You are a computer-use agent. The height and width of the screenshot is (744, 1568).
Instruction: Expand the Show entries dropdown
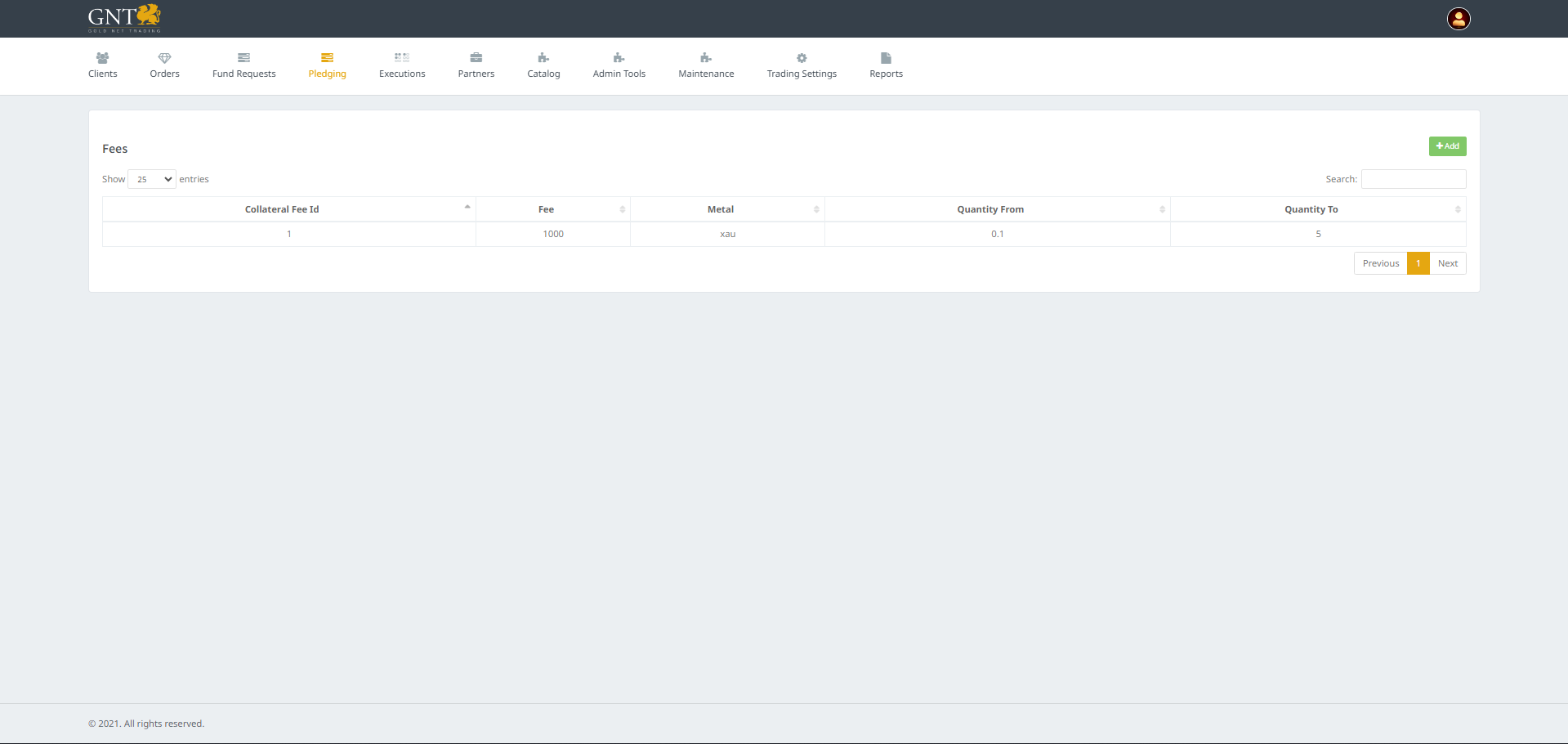click(x=152, y=179)
